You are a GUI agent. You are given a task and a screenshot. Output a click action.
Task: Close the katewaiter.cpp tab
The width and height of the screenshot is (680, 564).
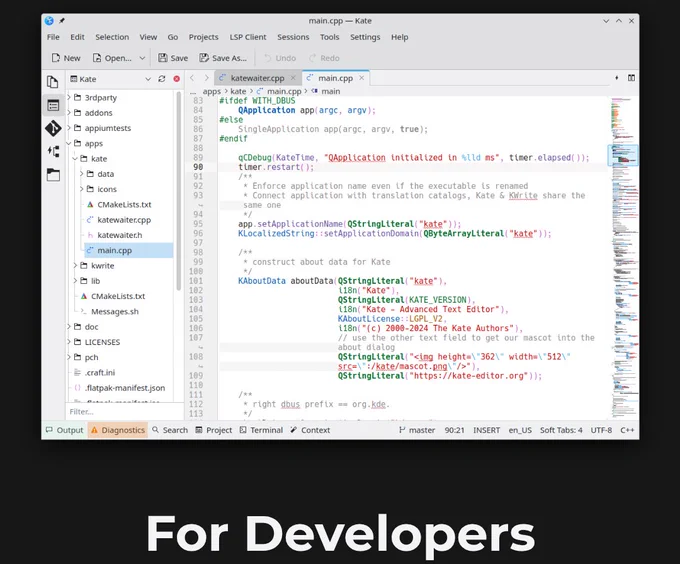(x=293, y=78)
